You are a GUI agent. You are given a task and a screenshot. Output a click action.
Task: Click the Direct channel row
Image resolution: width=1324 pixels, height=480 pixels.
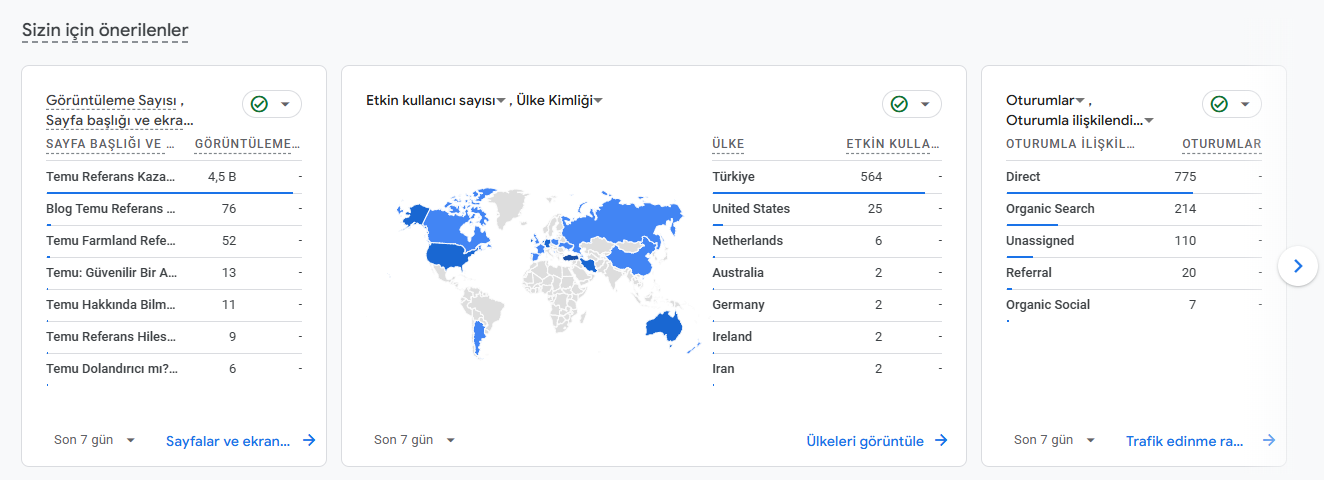pos(1134,177)
